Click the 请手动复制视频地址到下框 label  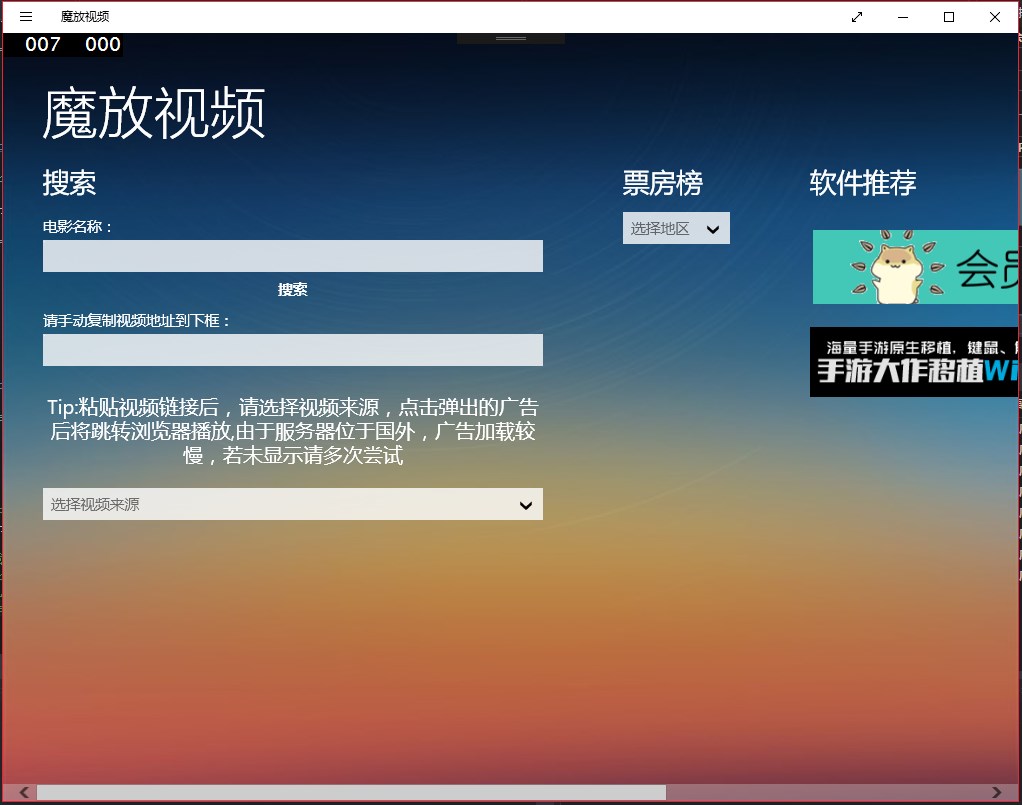tap(136, 321)
